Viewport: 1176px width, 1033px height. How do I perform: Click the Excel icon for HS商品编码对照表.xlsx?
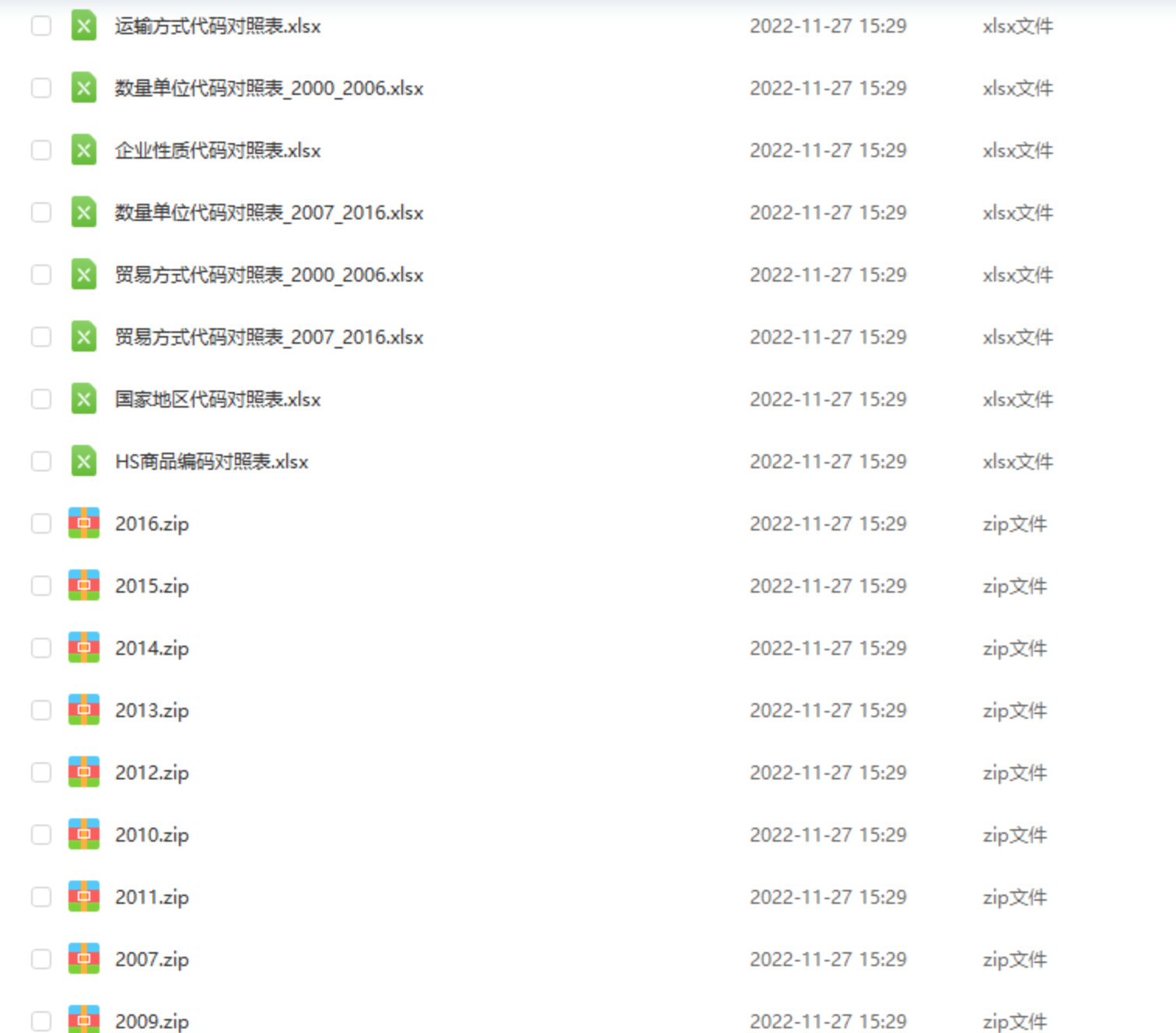83,461
